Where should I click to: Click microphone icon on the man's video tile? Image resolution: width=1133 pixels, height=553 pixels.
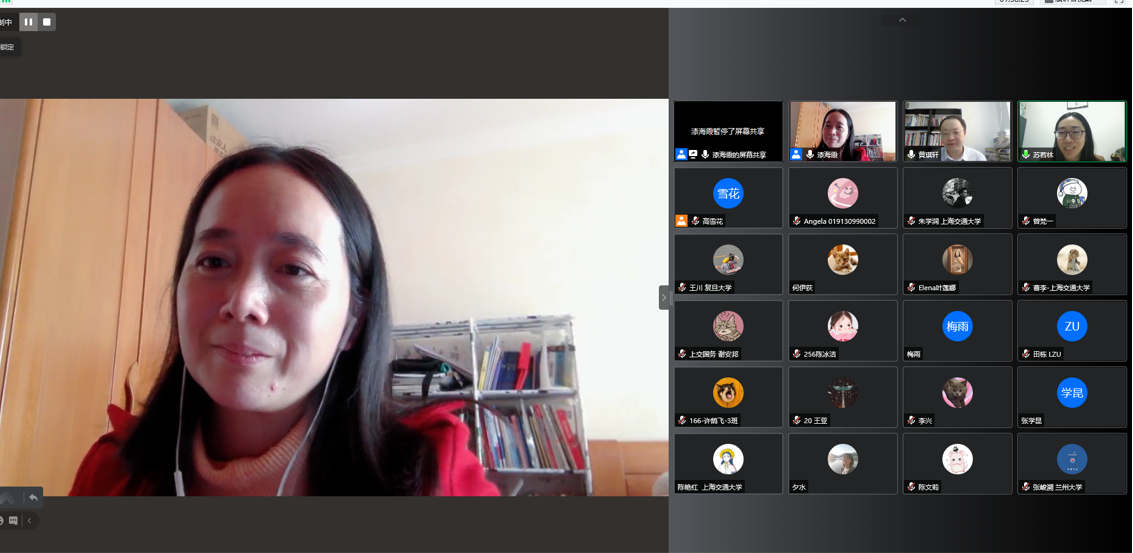911,154
